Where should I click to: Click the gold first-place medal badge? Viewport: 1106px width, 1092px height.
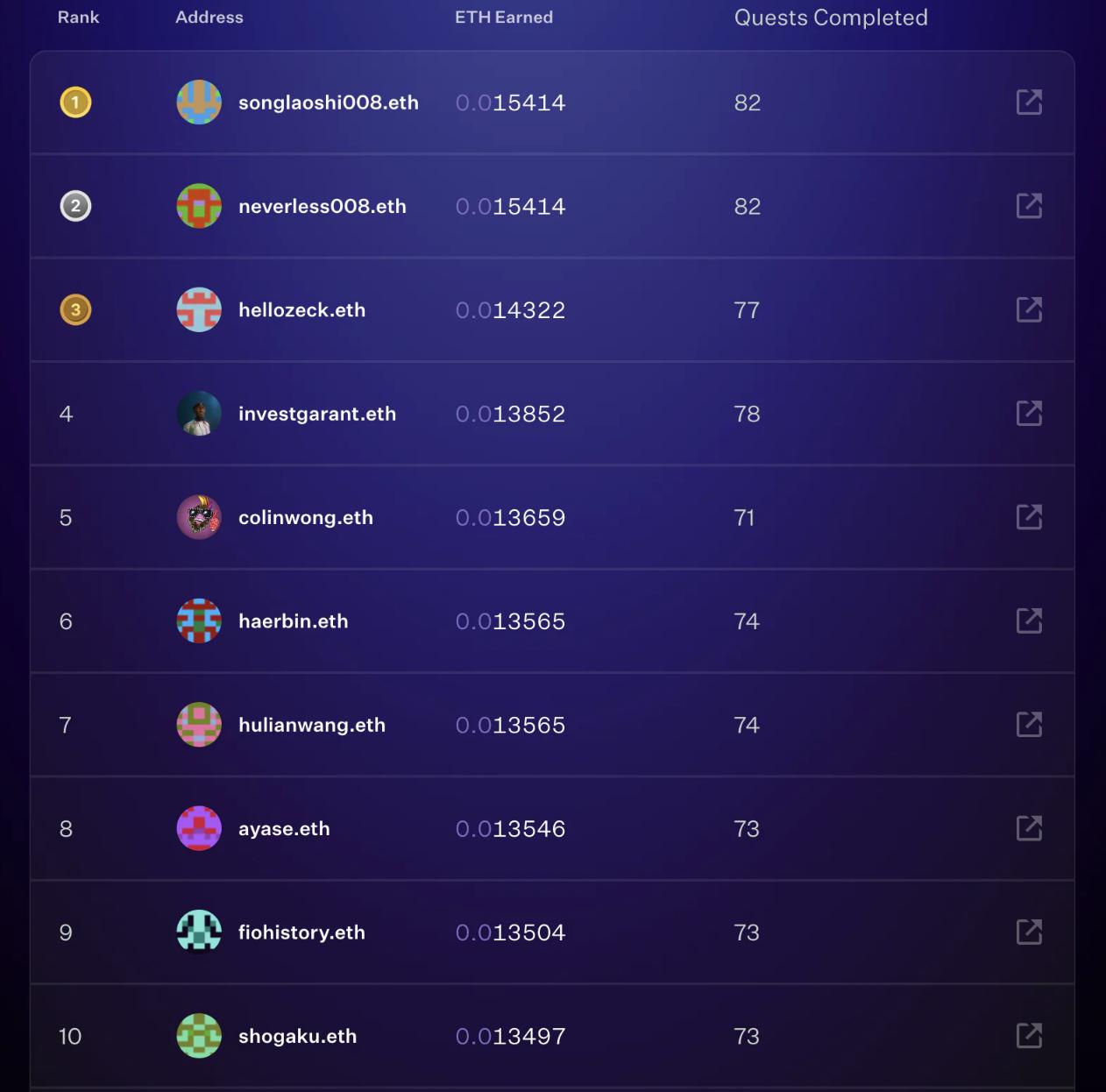75,103
